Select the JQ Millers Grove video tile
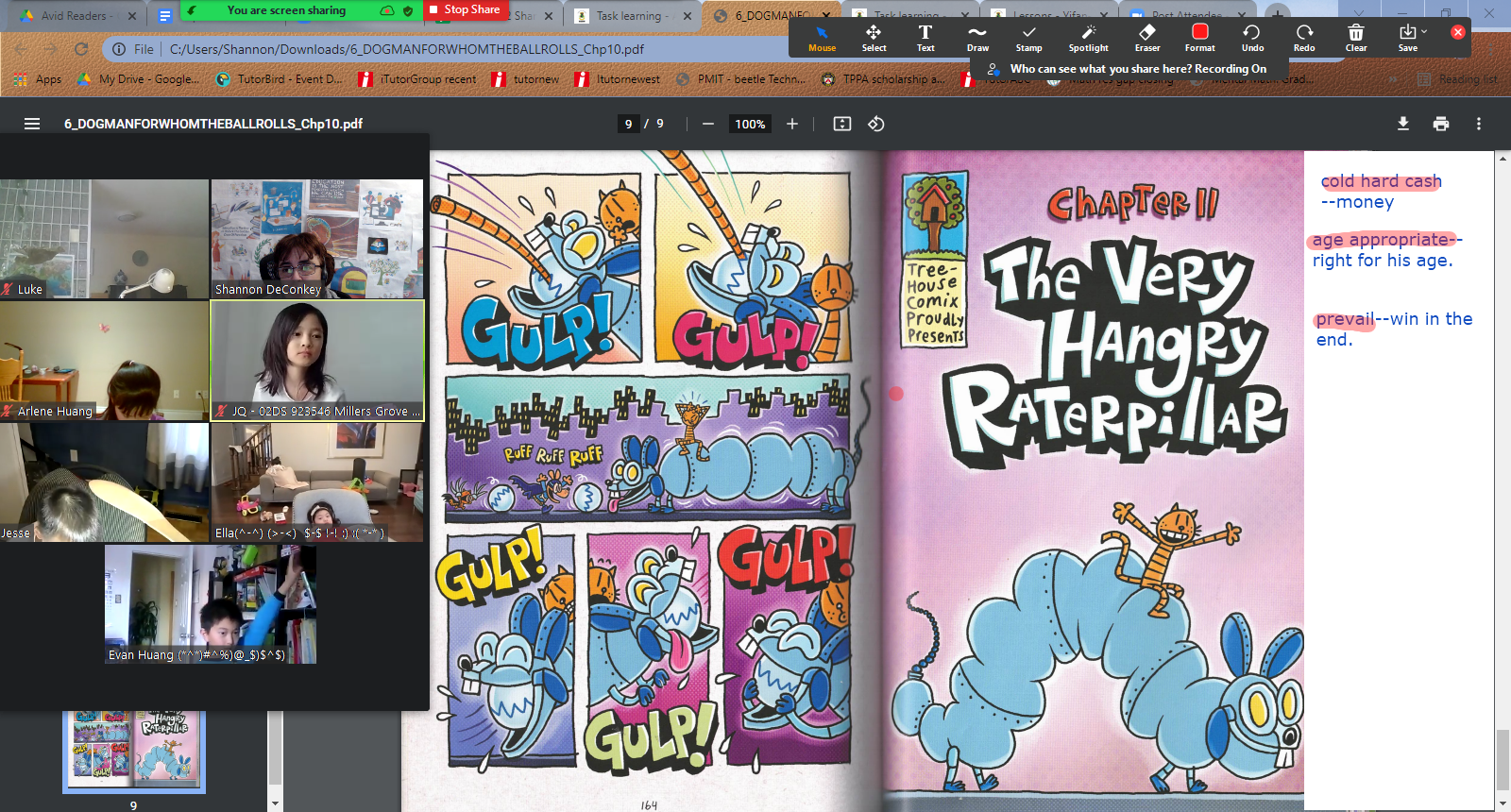Viewport: 1511px width, 812px height. 317,361
